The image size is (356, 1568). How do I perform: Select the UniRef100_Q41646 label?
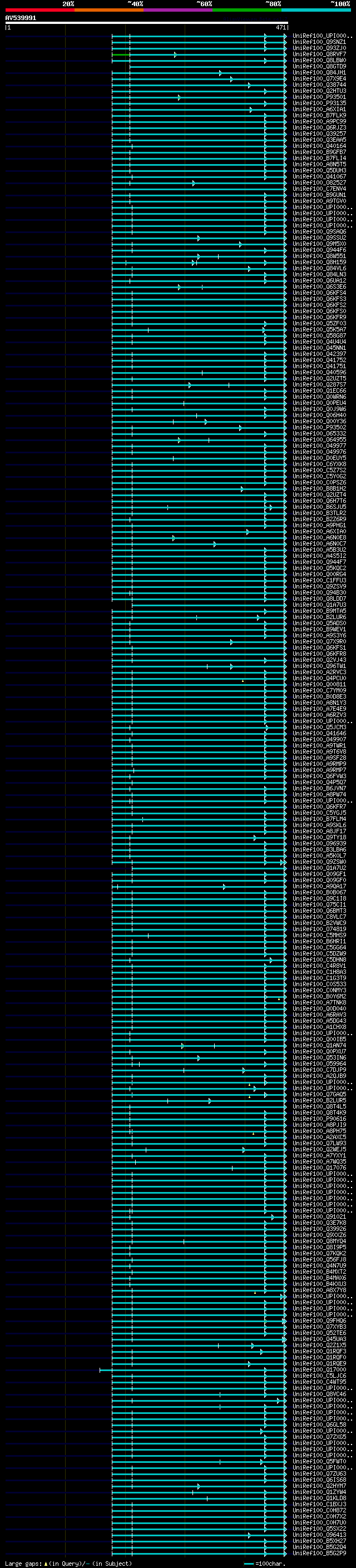[x=319, y=734]
